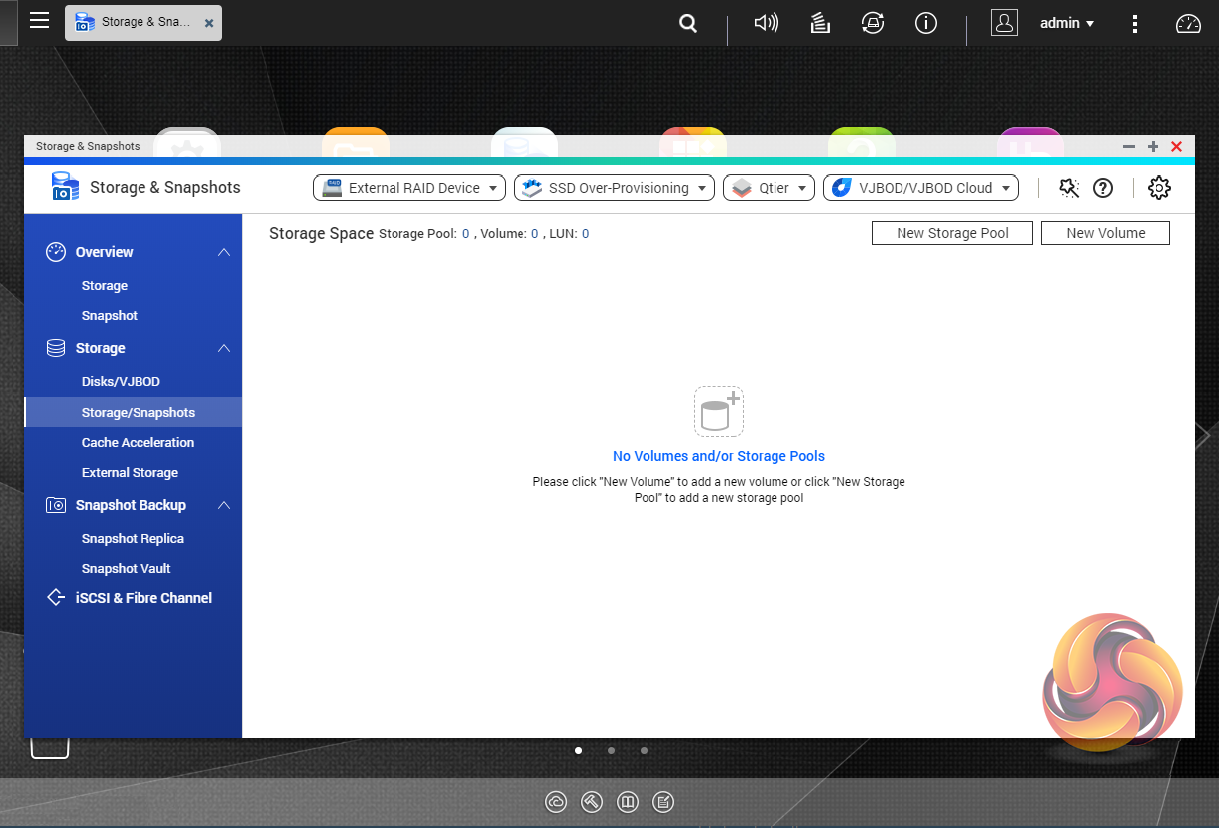Open the three-dot more options menu
Screen dimensions: 1219x829
1134,23
